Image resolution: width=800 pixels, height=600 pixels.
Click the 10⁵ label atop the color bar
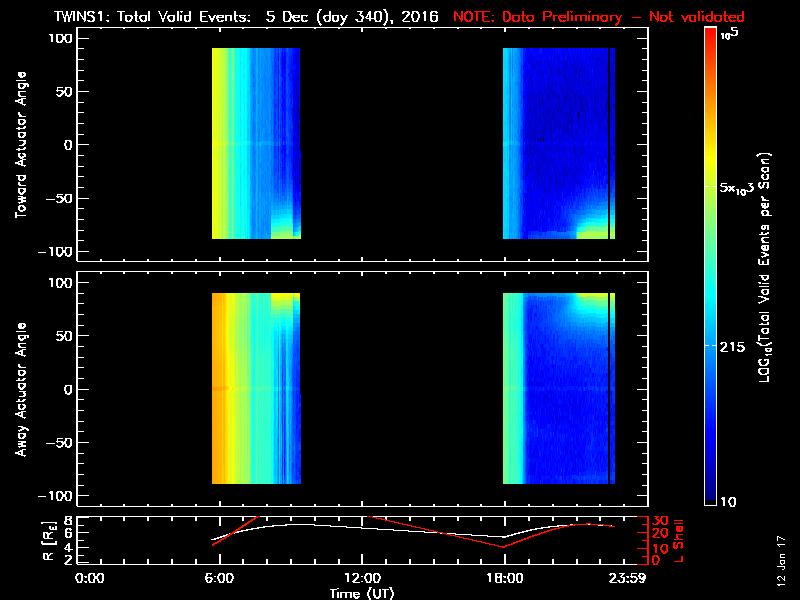[734, 34]
